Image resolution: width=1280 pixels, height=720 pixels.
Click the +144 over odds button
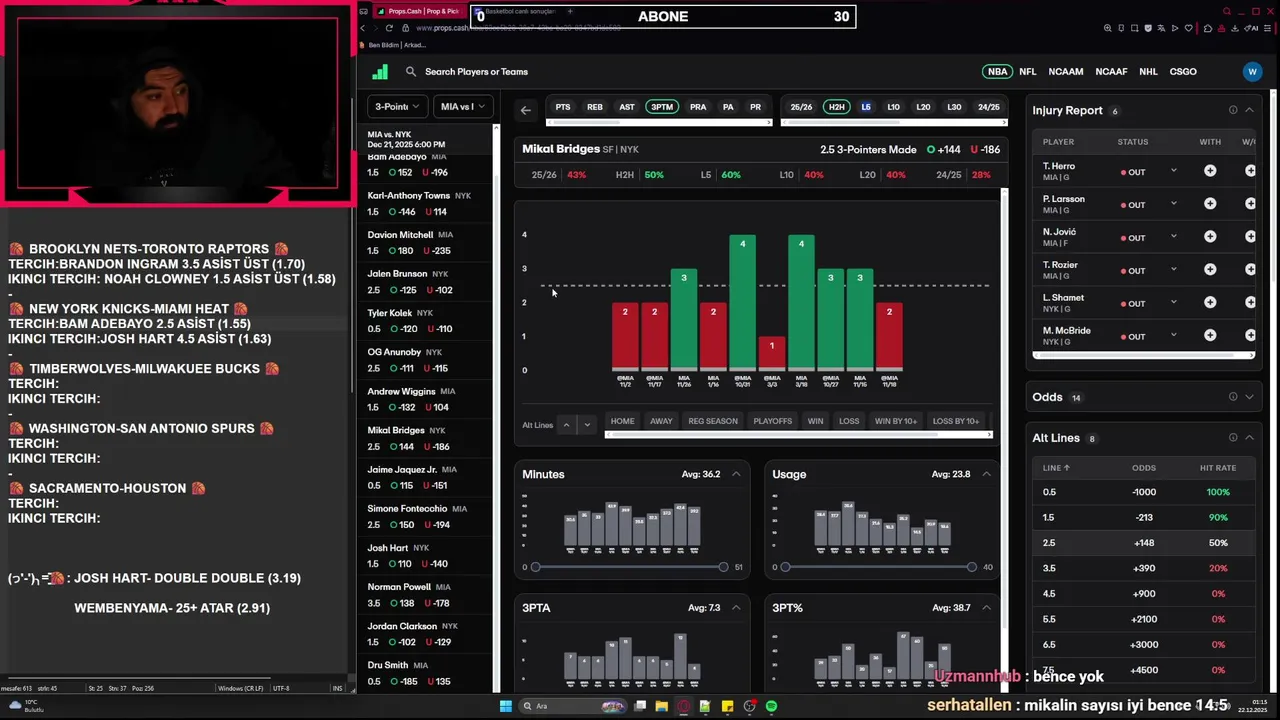coord(944,150)
